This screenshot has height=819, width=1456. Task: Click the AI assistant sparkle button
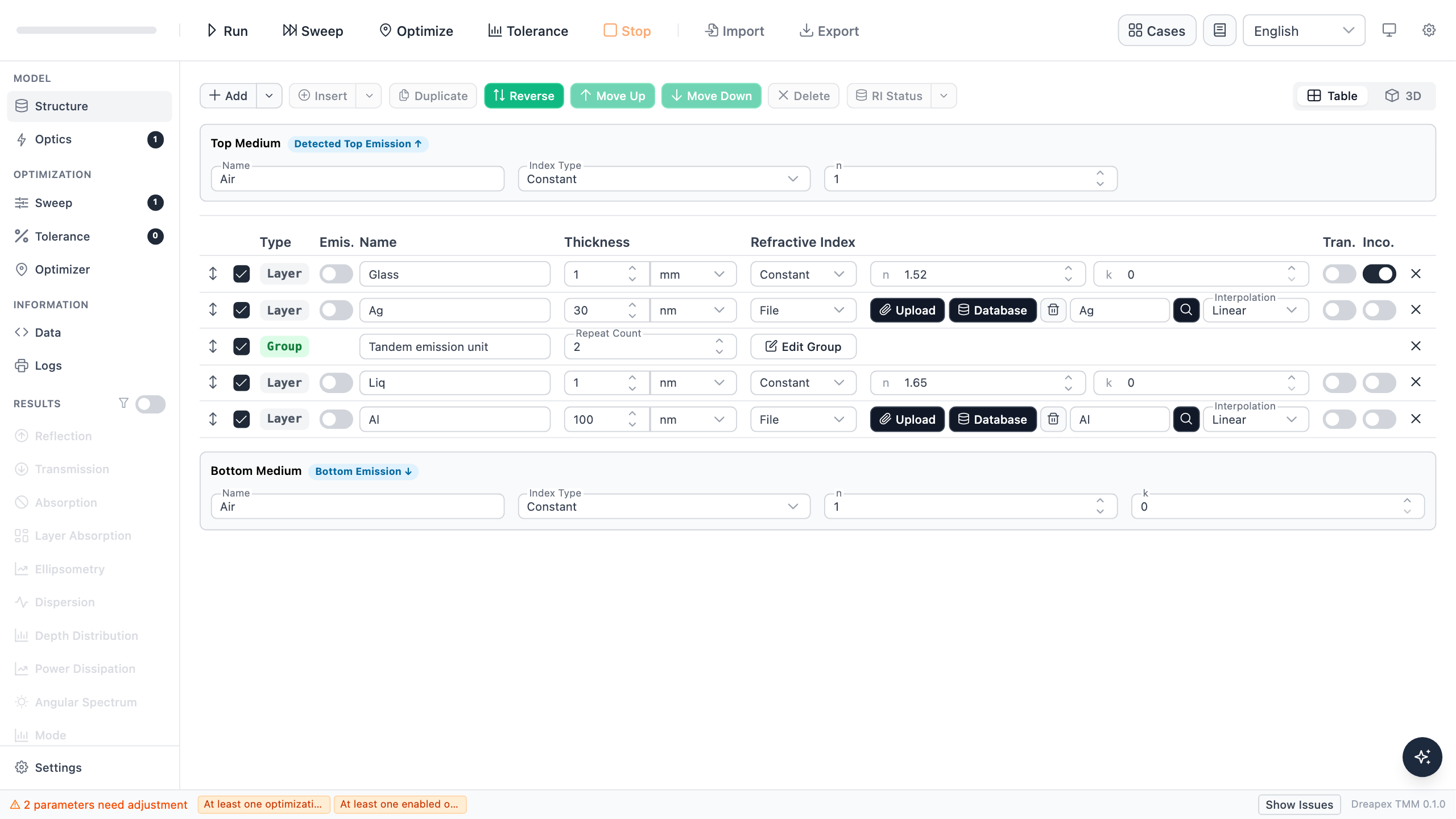1422,757
